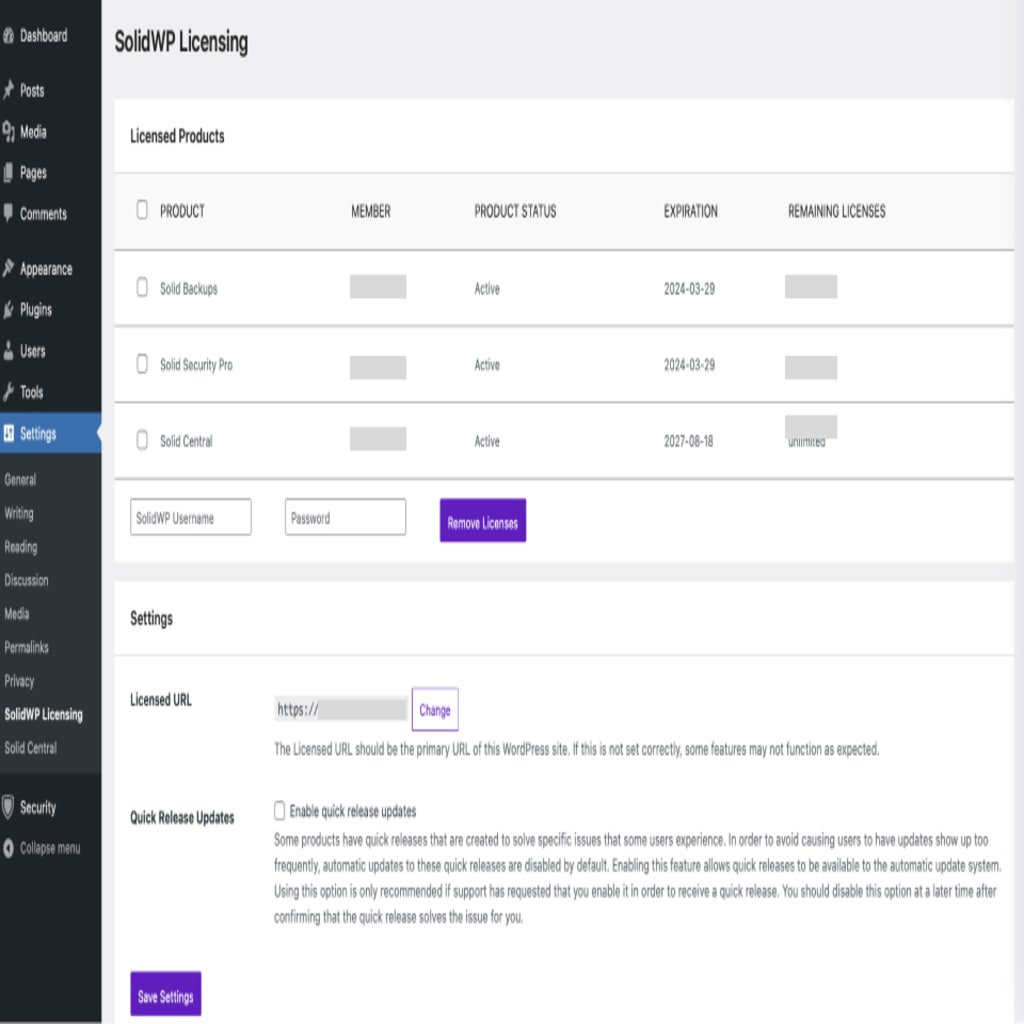Focus the SolidWP Username field

191,517
